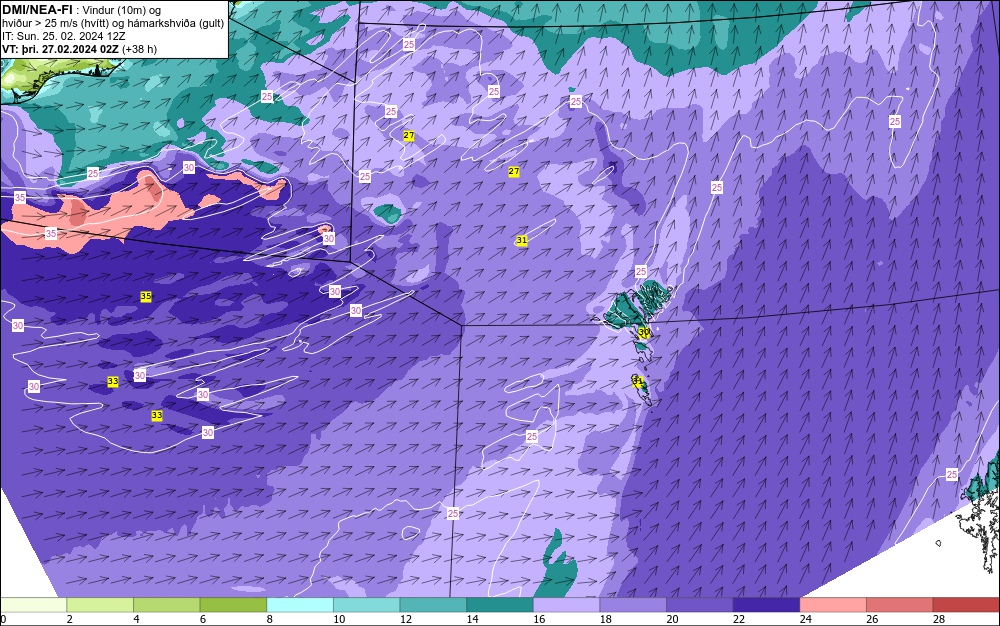Image resolution: width=1000 pixels, height=626 pixels.
Task: Click the 10–12 m/s turquoise legend swatch
Action: 366,605
